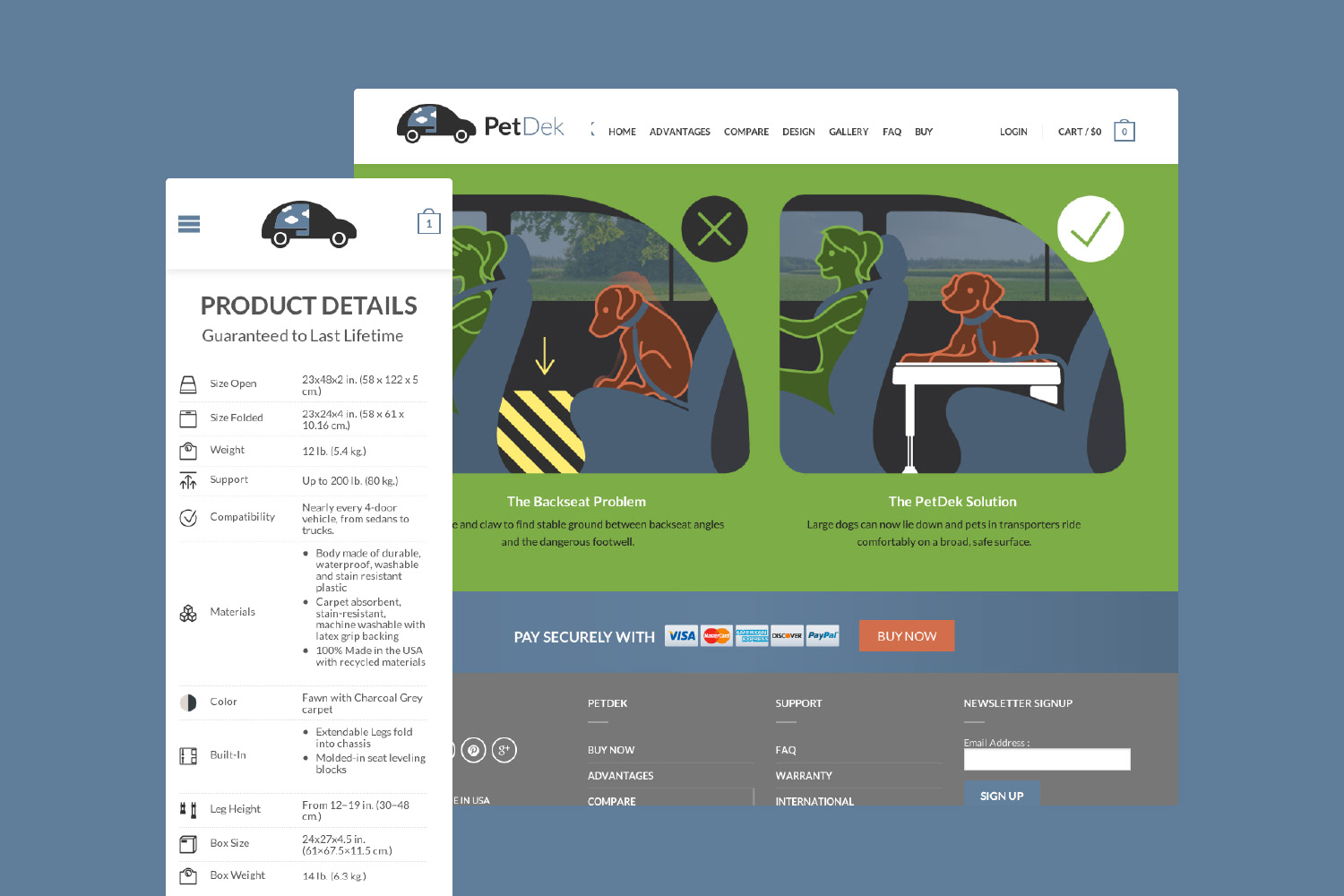1344x896 pixels.
Task: Click the SIGN UP newsletter button
Action: (1002, 794)
